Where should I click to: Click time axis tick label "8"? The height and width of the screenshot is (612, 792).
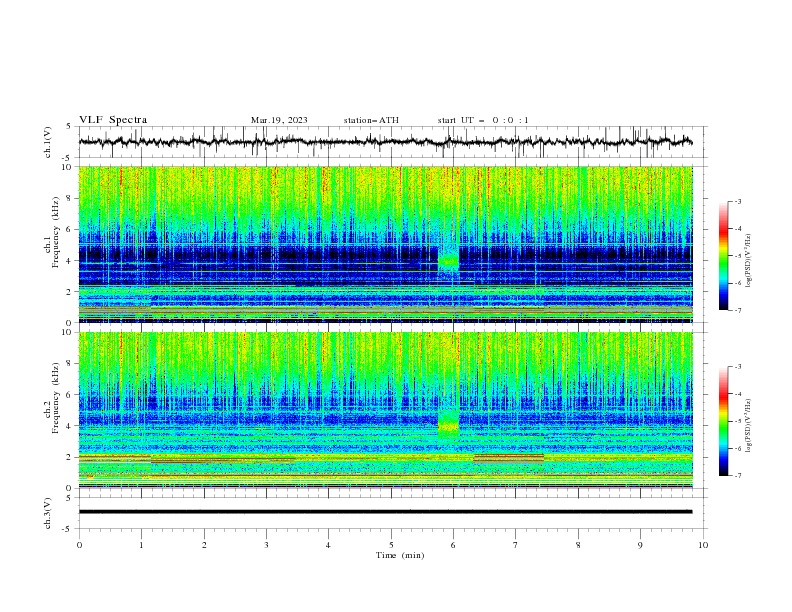[578, 545]
